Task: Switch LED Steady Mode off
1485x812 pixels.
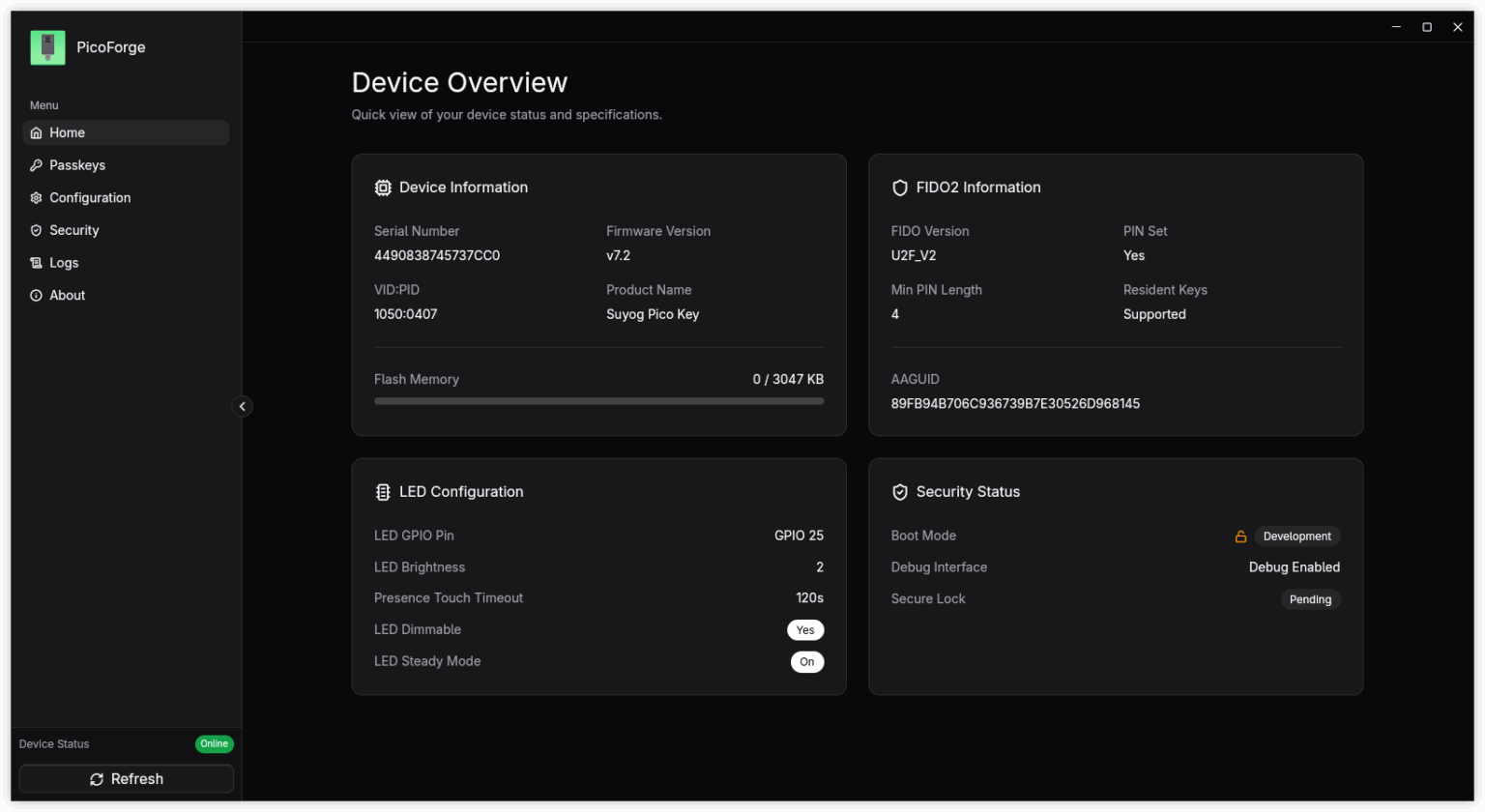Action: (x=807, y=661)
